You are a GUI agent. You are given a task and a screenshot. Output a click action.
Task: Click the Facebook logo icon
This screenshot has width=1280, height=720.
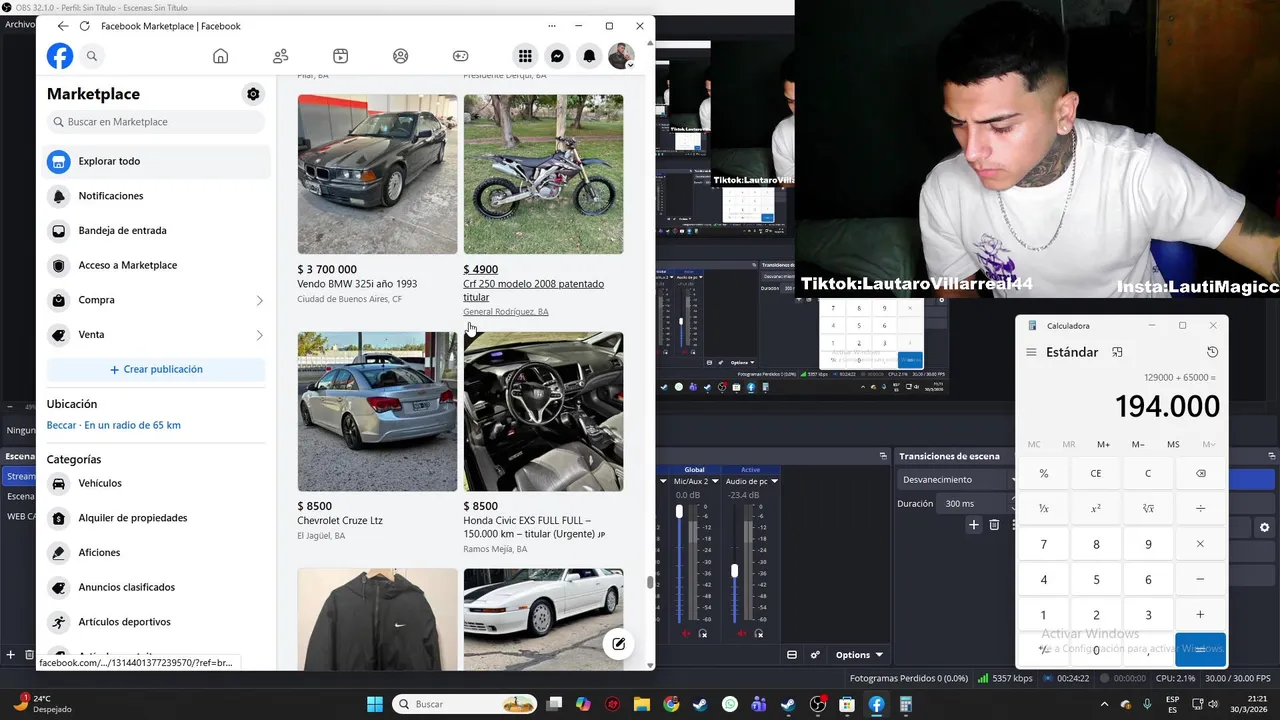point(60,56)
